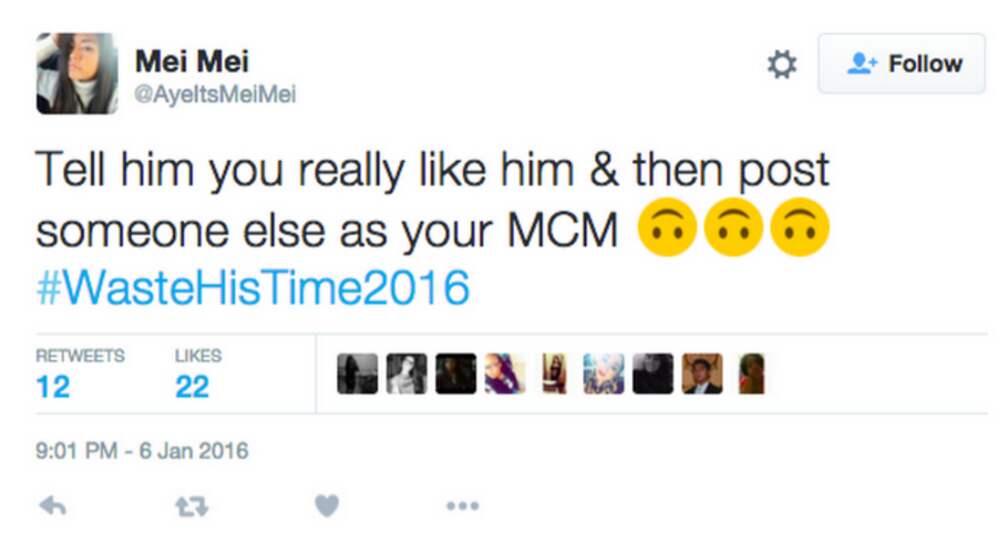Select the fourth liker avatar with sunglasses
The width and height of the screenshot is (1000, 551).
[505, 374]
